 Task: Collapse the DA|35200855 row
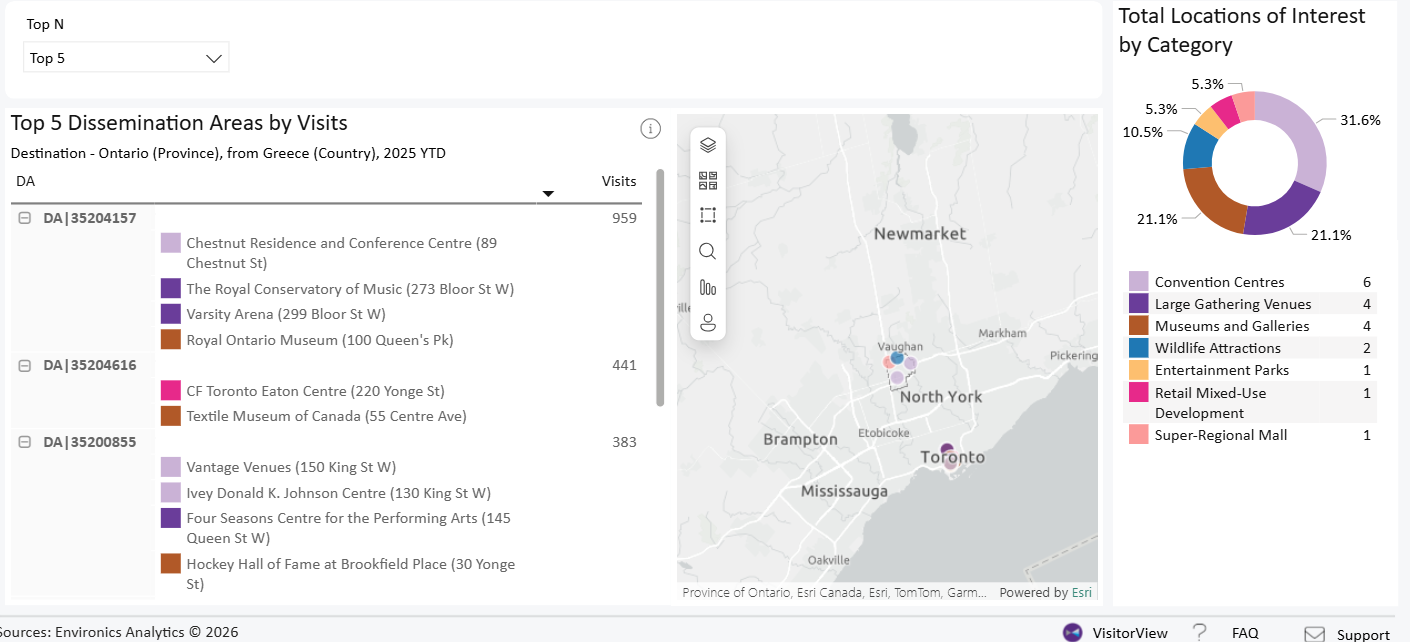[x=25, y=442]
